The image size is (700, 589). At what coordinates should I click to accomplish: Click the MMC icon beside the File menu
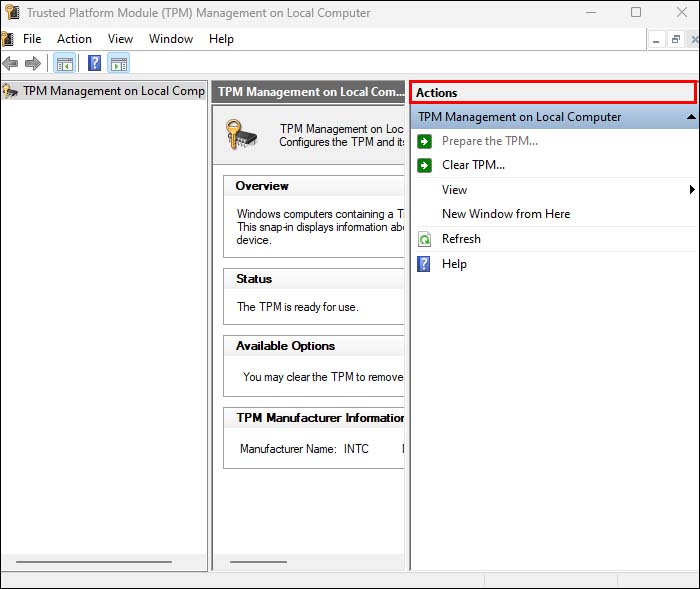coord(8,39)
